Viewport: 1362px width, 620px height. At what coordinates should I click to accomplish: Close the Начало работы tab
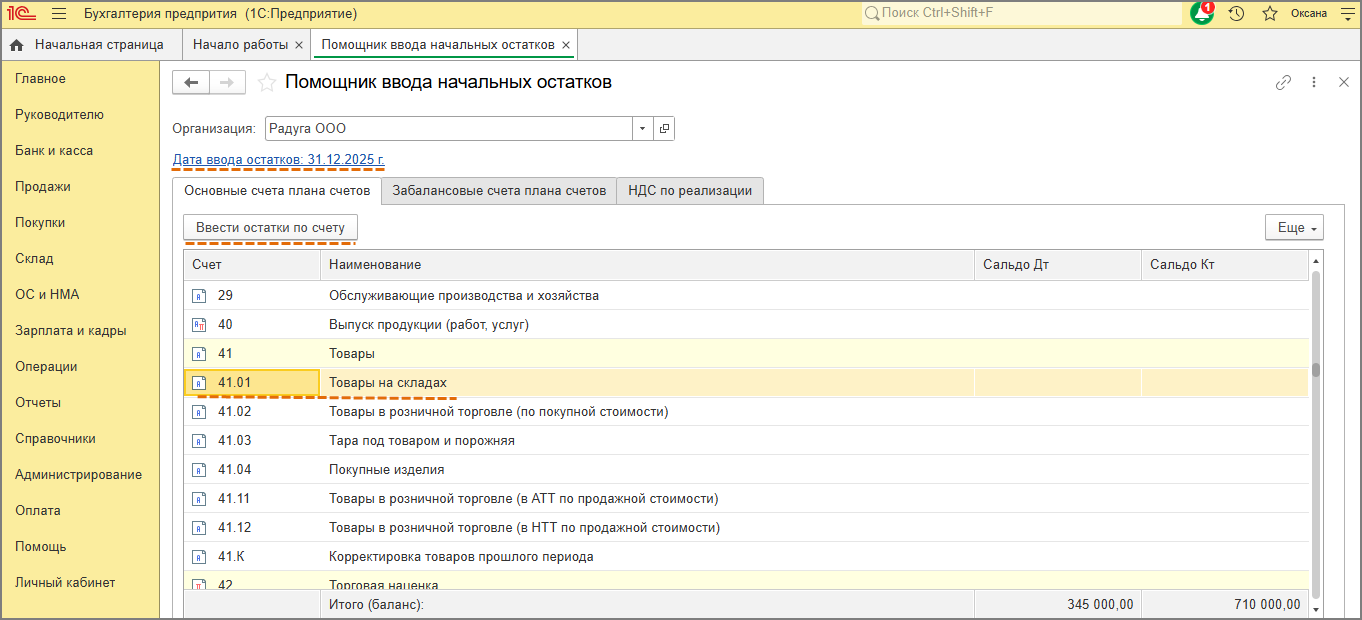click(x=299, y=45)
